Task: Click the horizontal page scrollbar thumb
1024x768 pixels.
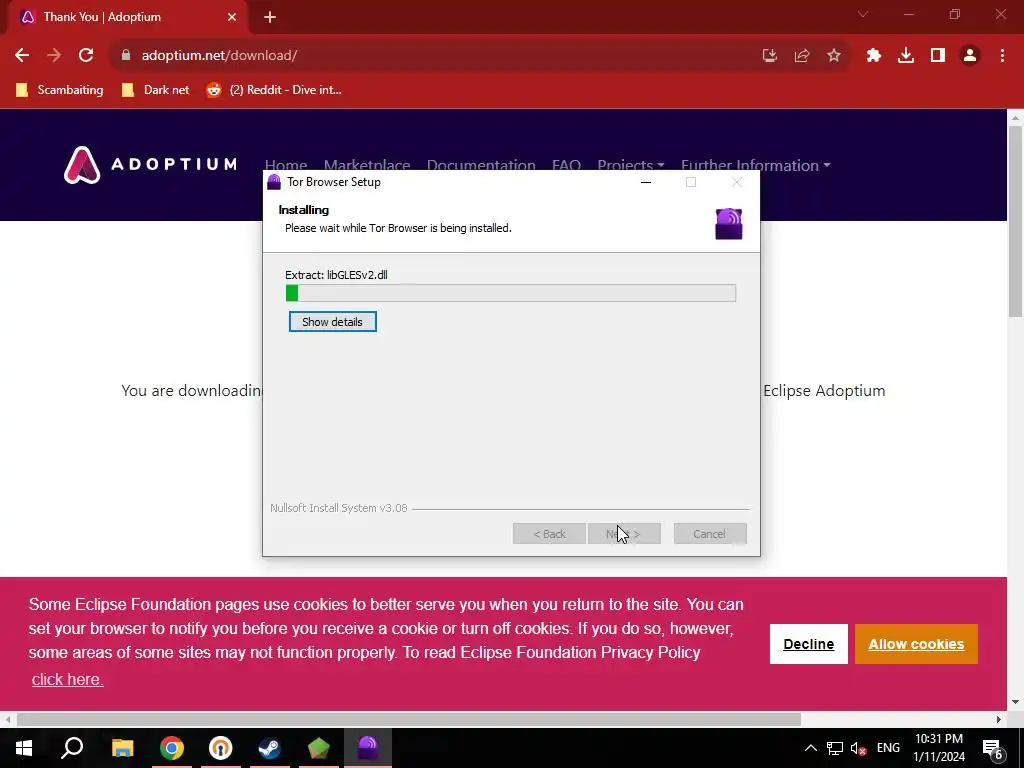Action: click(x=409, y=720)
